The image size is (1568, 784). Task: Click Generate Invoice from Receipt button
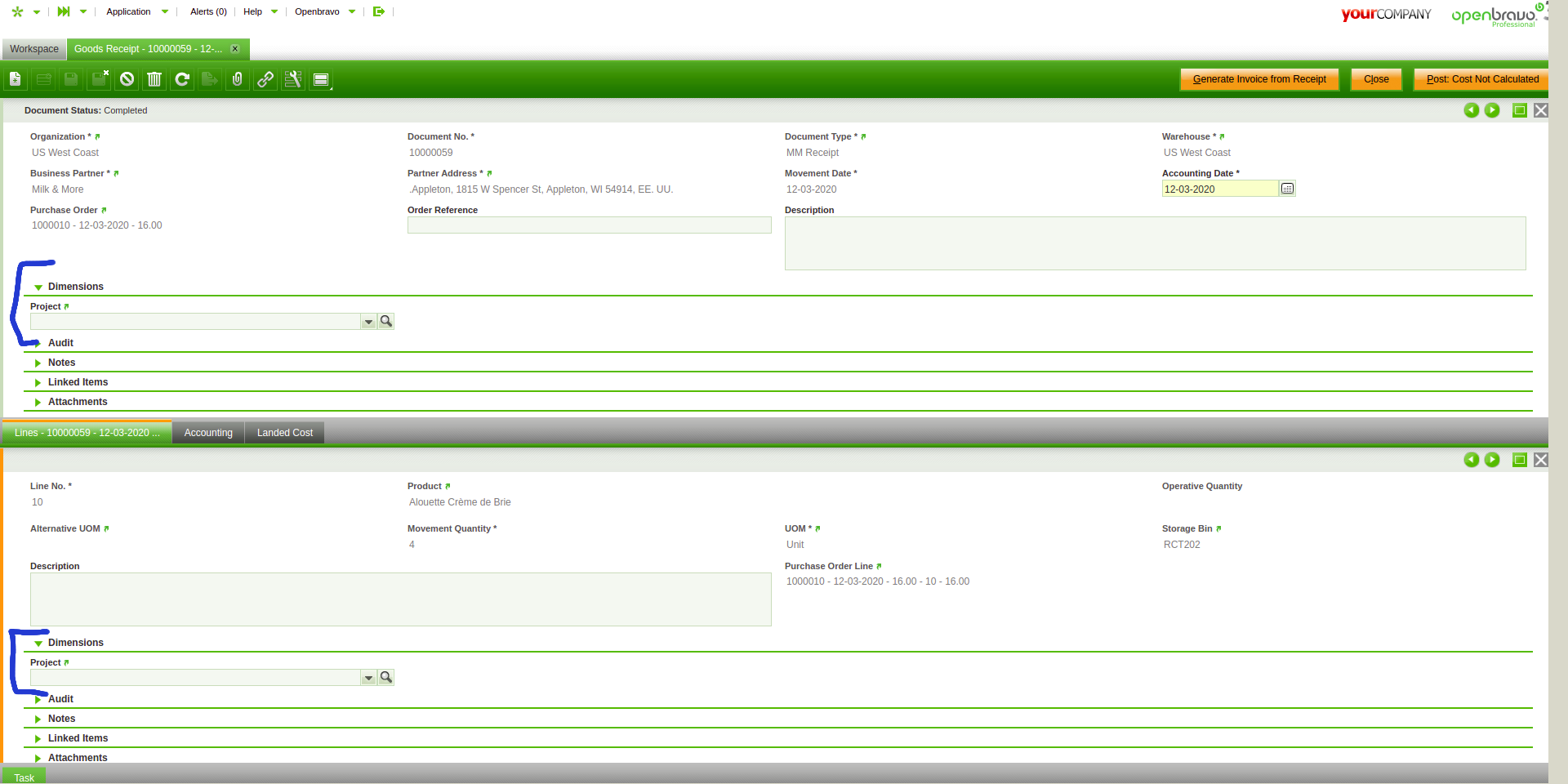pos(1259,79)
